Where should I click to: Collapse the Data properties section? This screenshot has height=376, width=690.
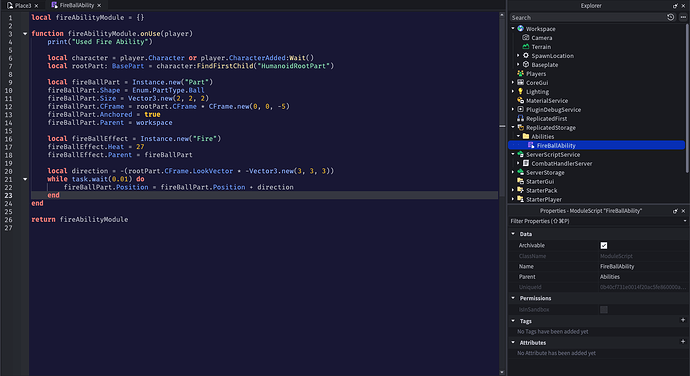(x=513, y=234)
